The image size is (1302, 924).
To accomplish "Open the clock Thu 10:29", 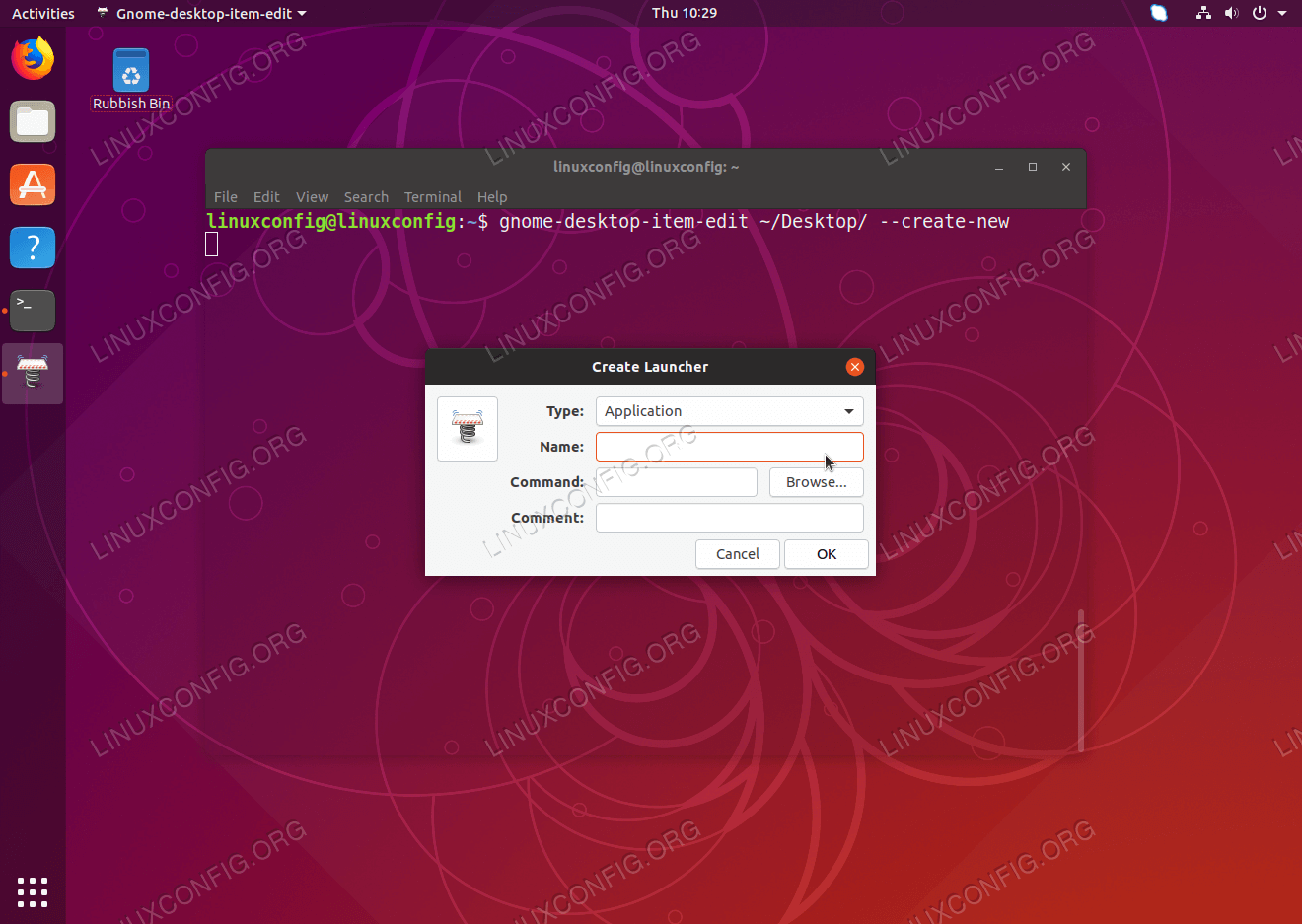I will tap(685, 13).
